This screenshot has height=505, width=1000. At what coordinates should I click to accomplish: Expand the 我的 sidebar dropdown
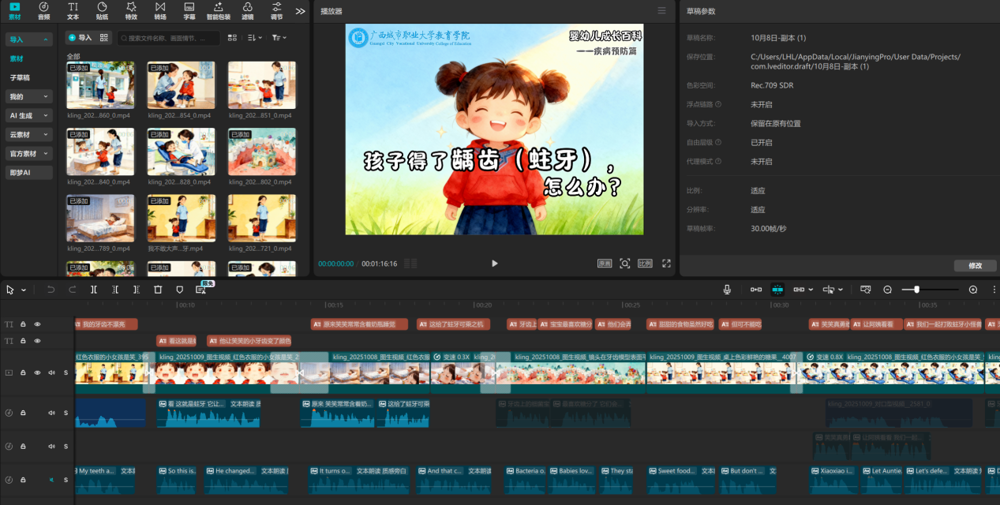(x=29, y=96)
